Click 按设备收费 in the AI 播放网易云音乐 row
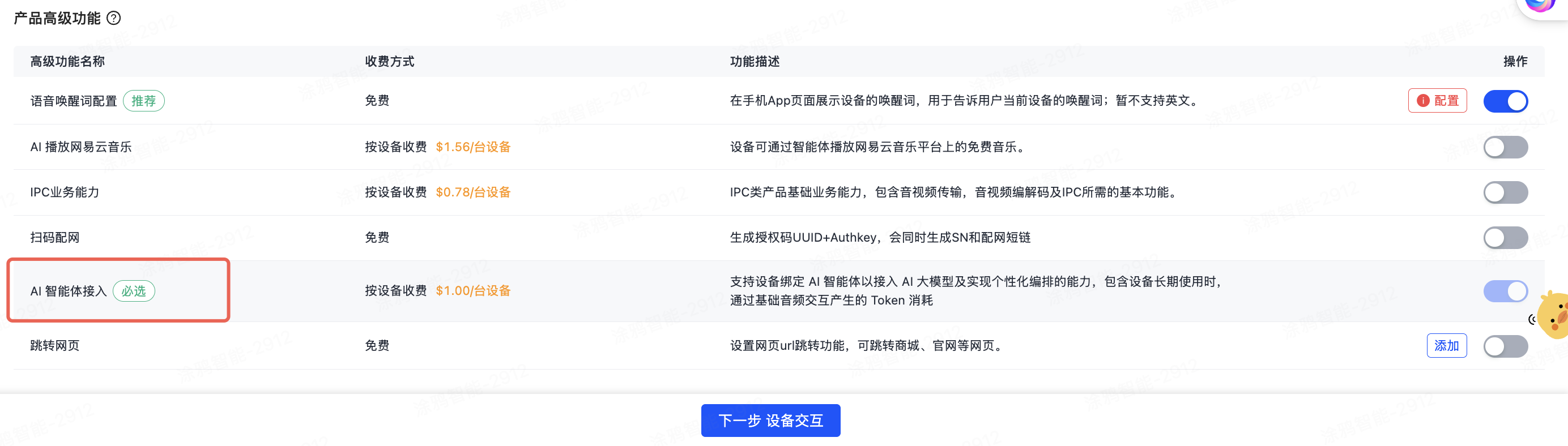The height and width of the screenshot is (446, 1568). click(x=395, y=147)
